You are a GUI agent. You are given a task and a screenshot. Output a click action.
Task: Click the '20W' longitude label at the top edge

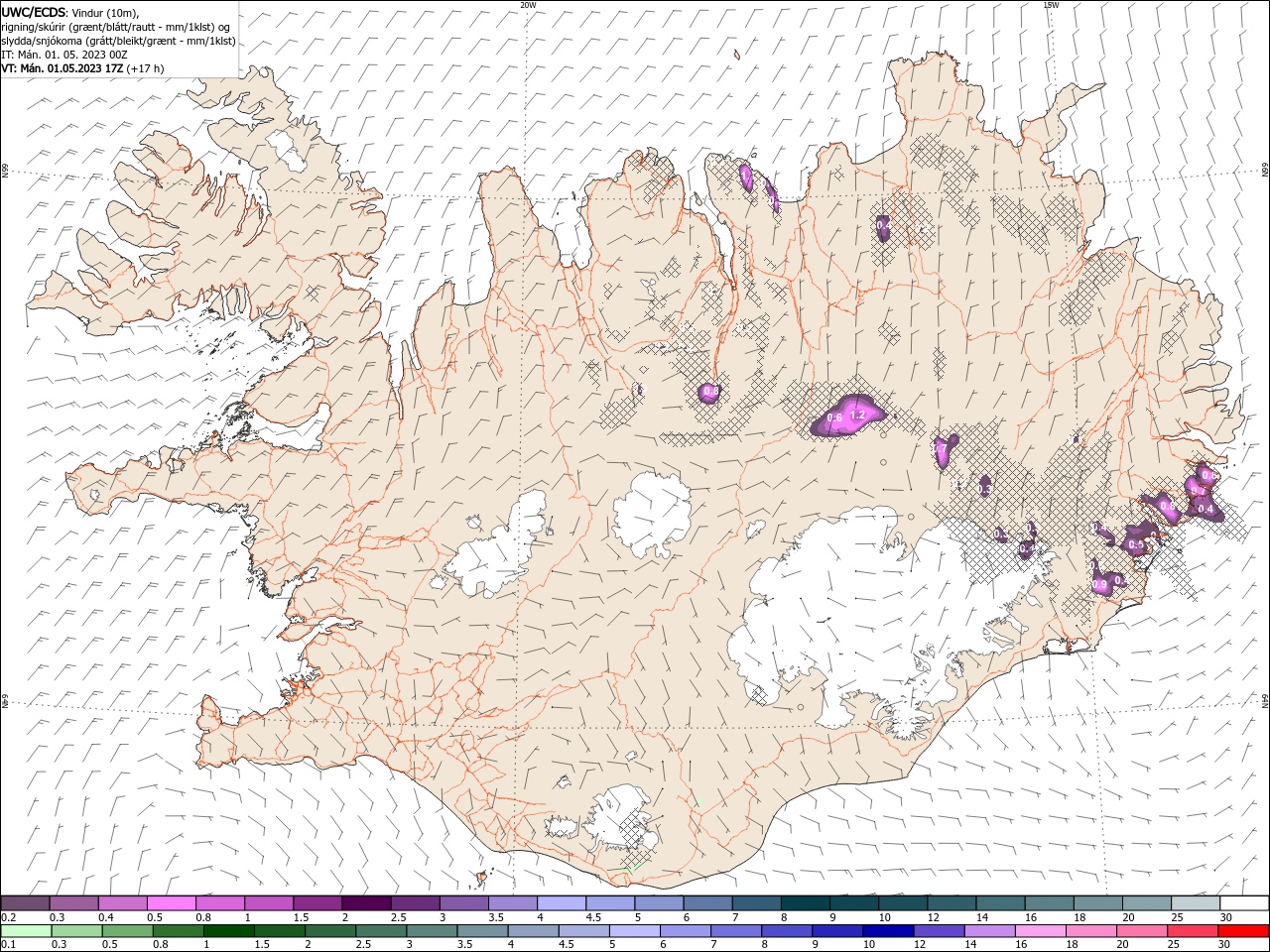[528, 4]
